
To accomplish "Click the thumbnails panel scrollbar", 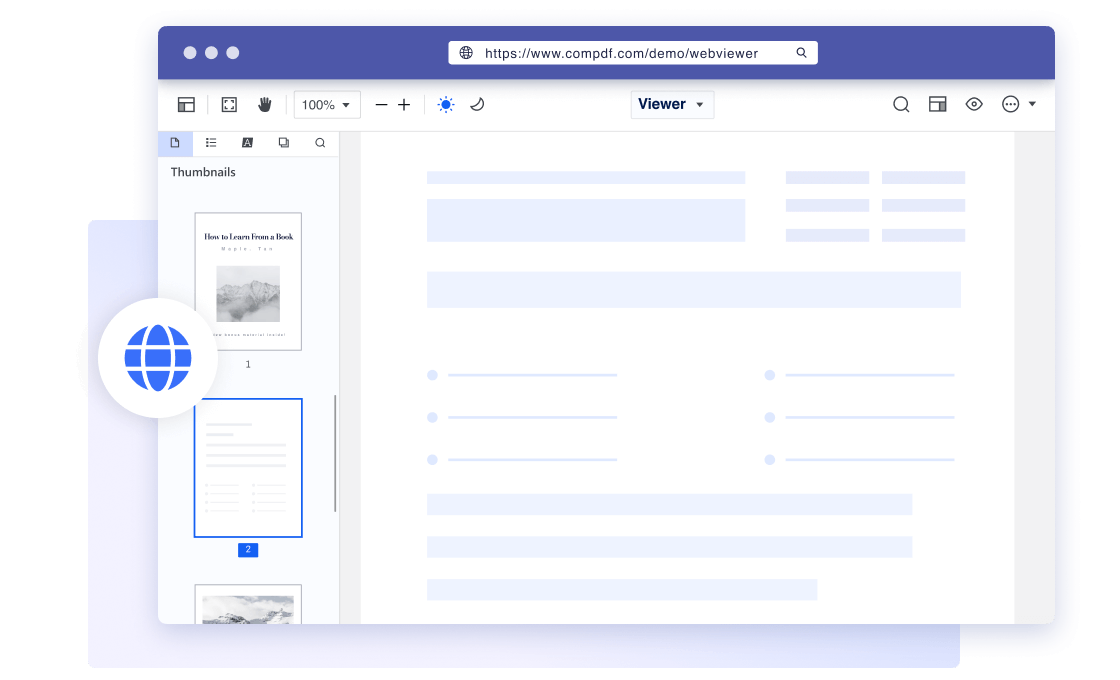I will 335,454.
